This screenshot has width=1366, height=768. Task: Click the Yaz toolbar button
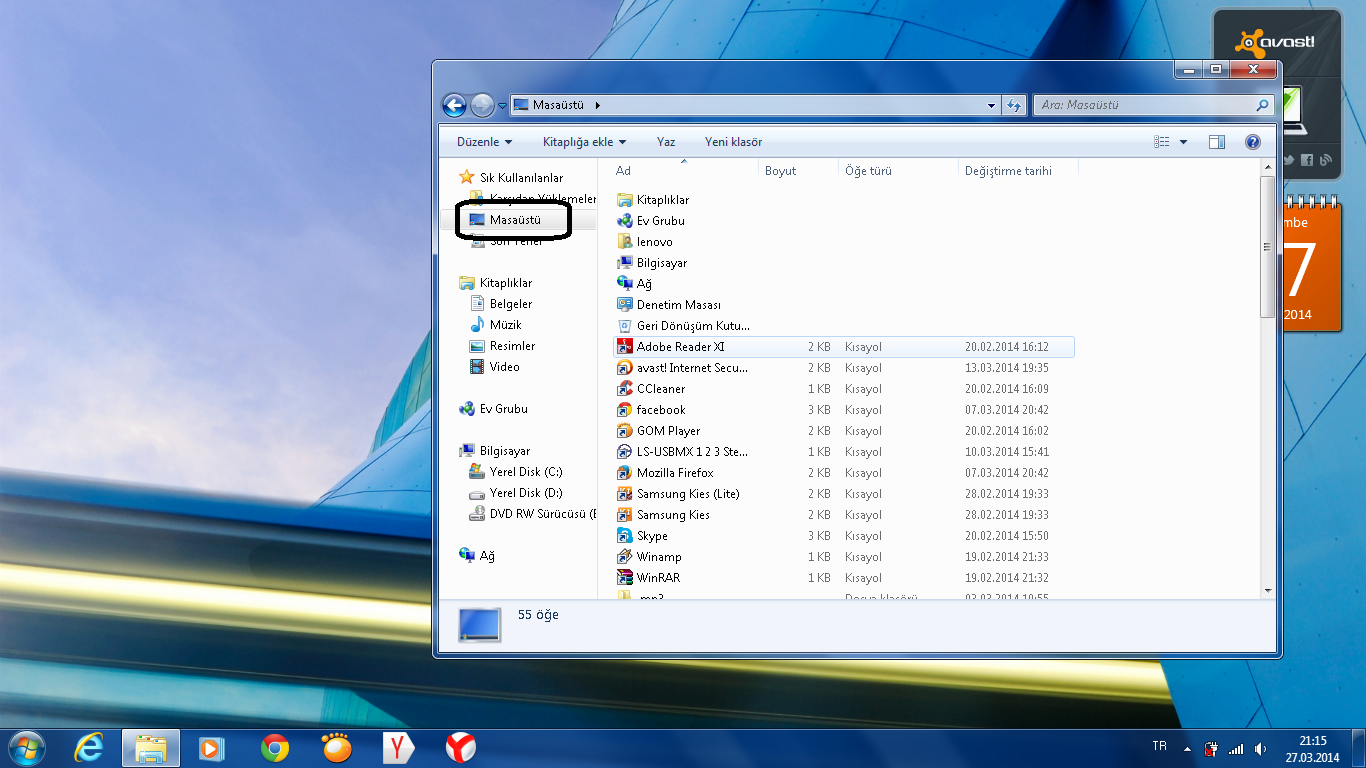coord(666,142)
